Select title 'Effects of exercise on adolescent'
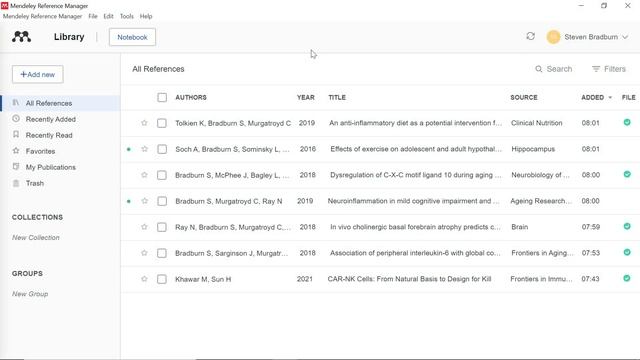Viewport: 640px width, 360px height. tap(416, 149)
